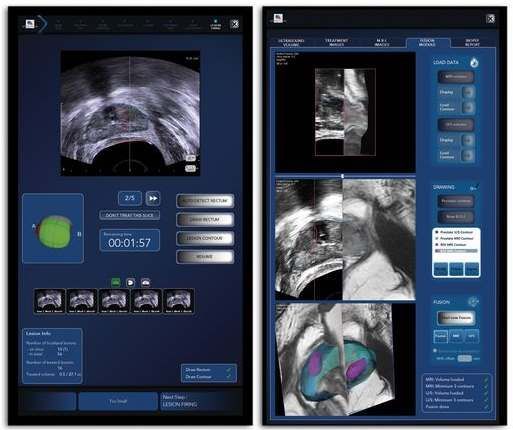Click Next Step: Lesion Firing button
The image size is (513, 430).
[x=199, y=401]
